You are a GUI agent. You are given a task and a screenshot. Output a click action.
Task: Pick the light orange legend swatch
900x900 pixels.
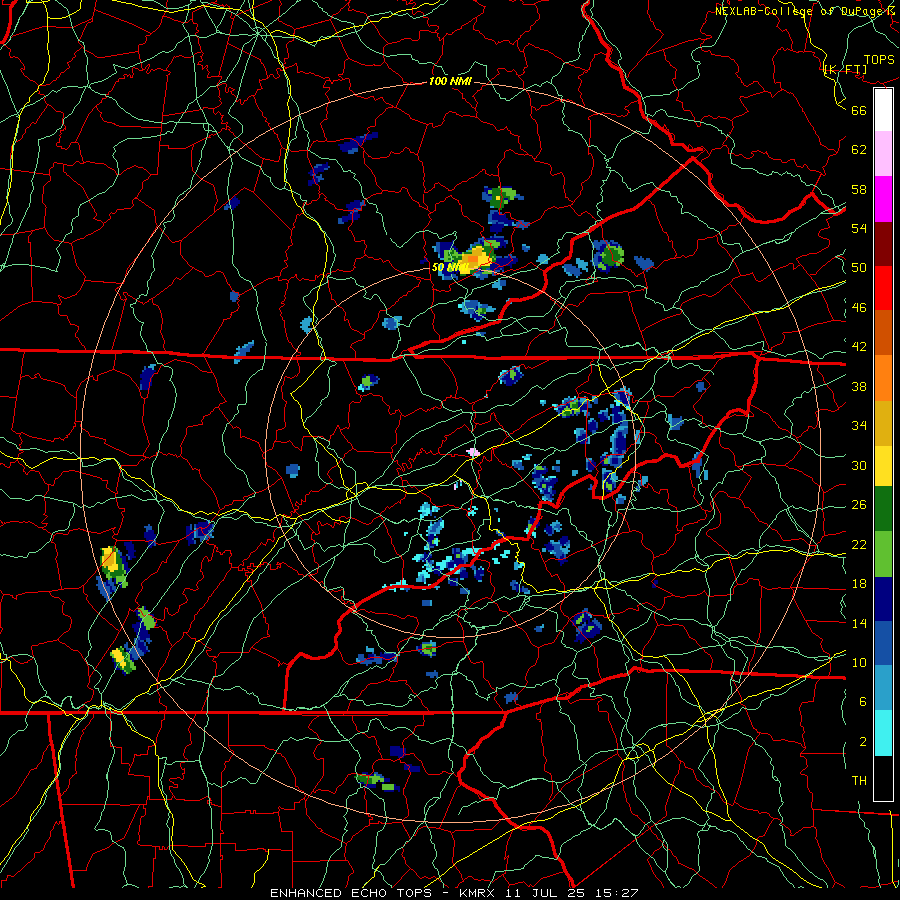[x=883, y=377]
